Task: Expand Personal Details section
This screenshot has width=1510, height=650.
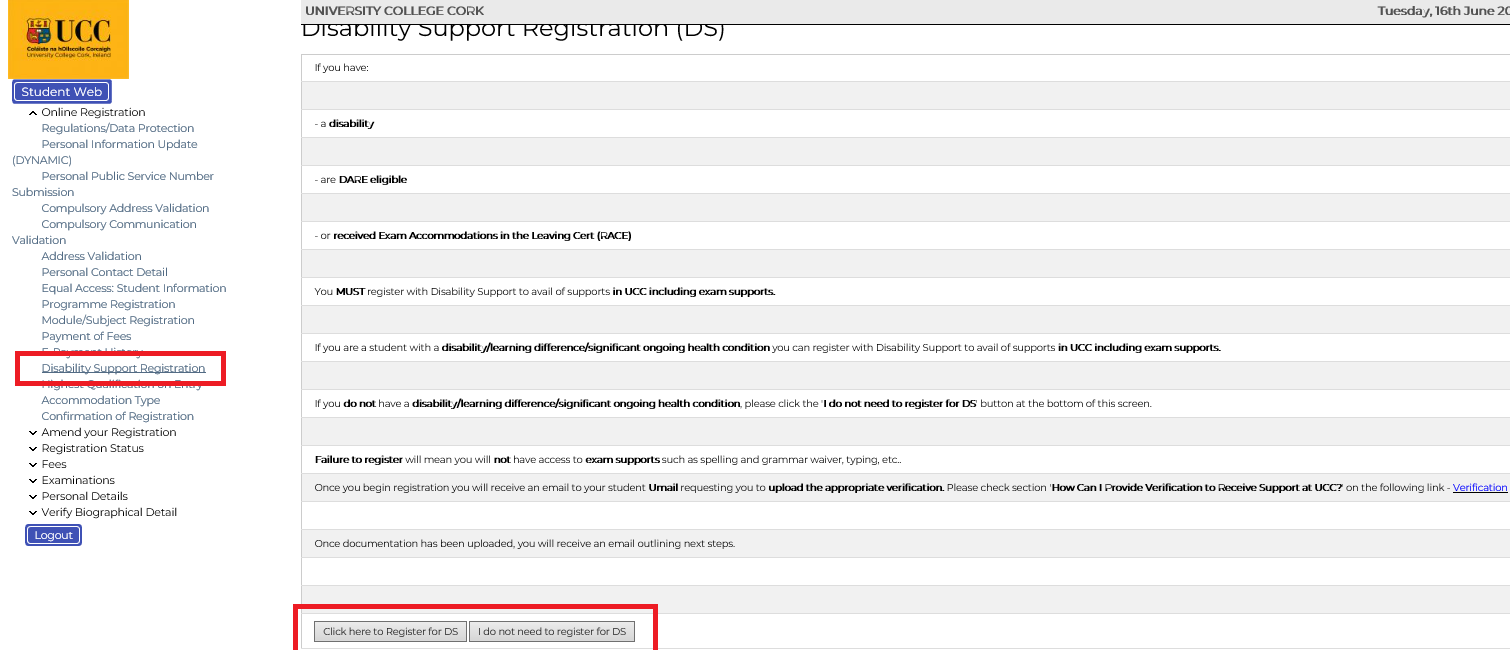Action: 78,496
